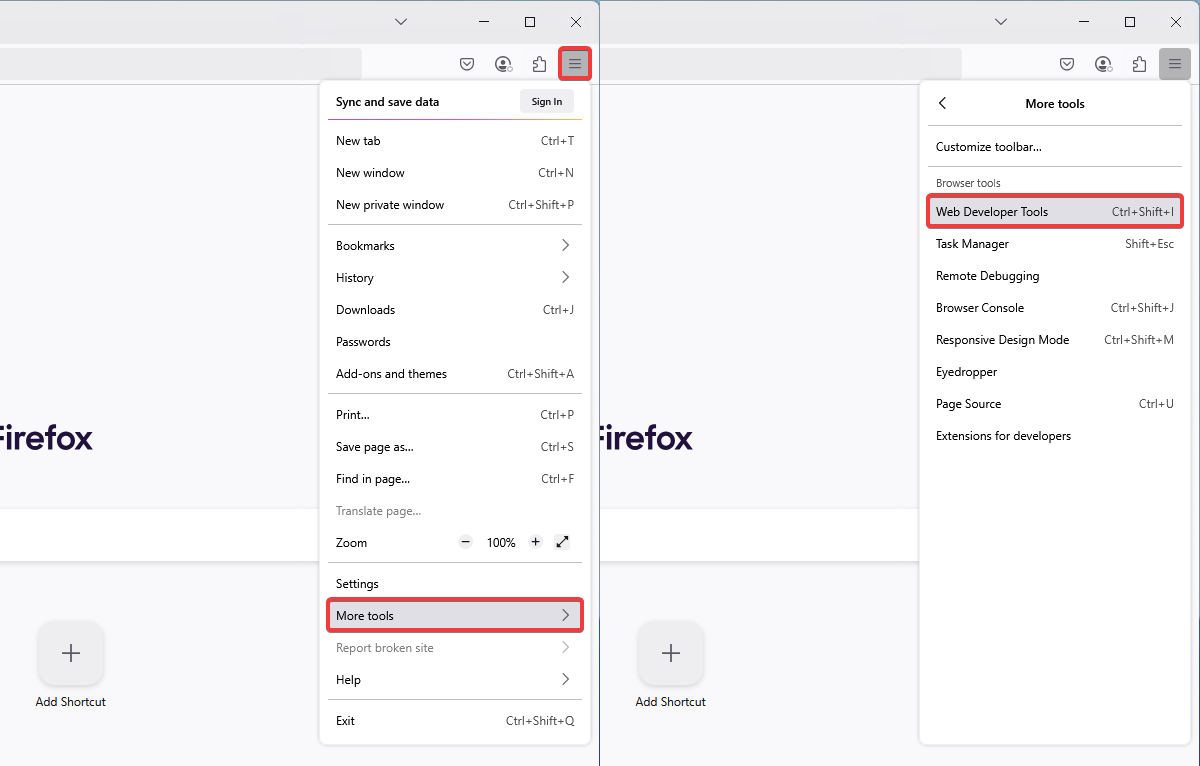This screenshot has width=1200, height=766.
Task: Click the red-outlined hamburger menu button
Action: pos(575,64)
